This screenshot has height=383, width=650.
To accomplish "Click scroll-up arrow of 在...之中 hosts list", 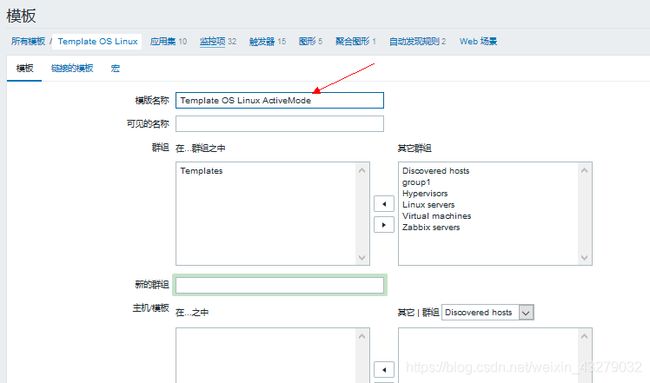I will [362, 336].
